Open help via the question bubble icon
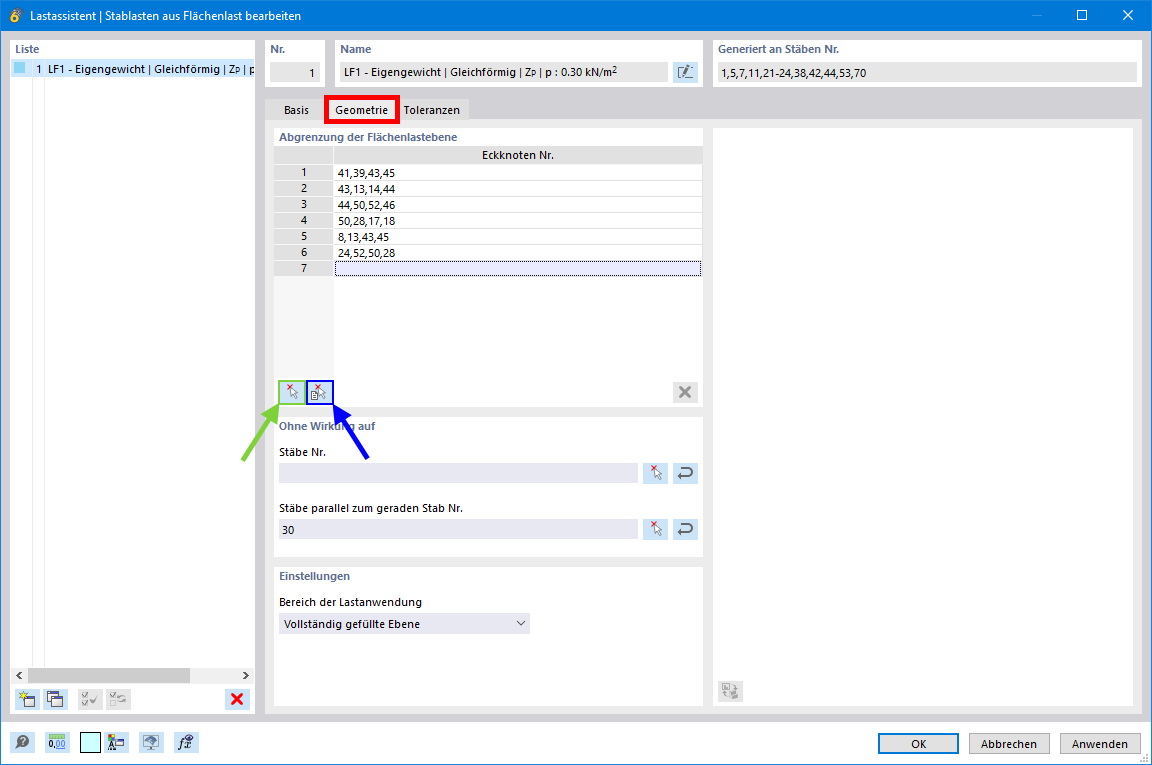 (x=23, y=742)
